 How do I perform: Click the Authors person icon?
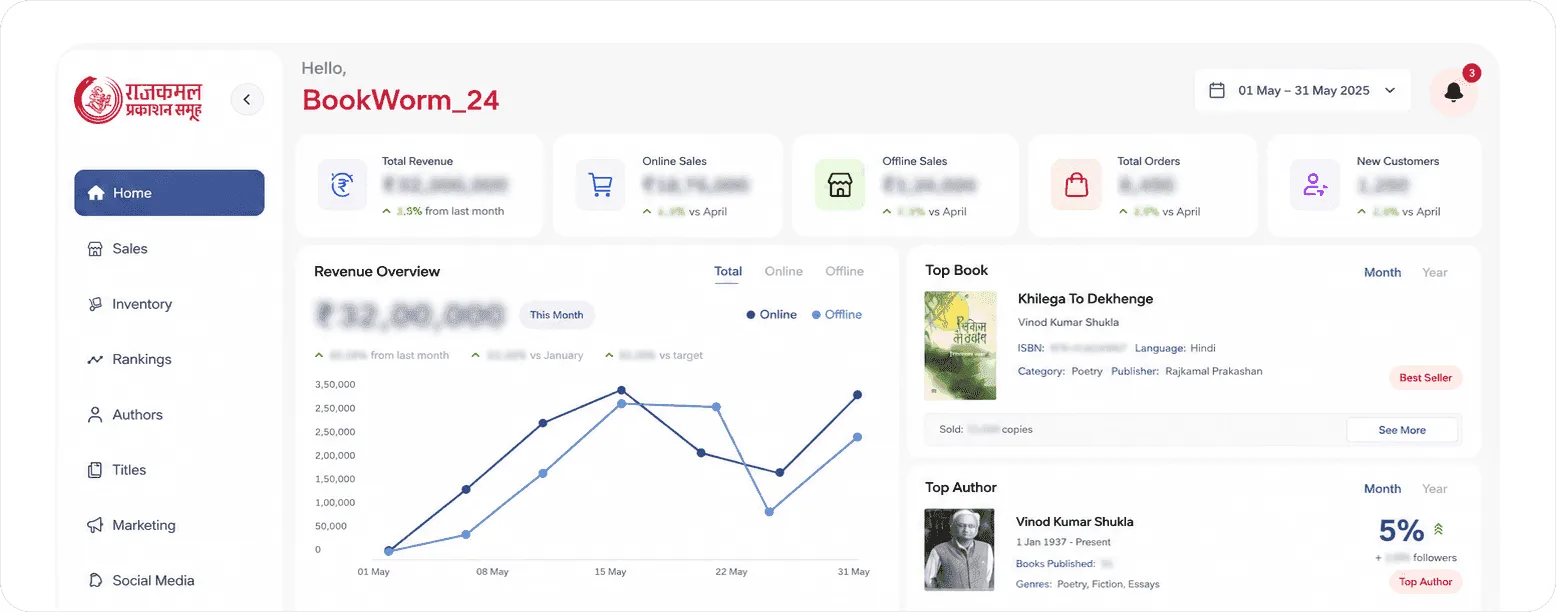[x=96, y=414]
